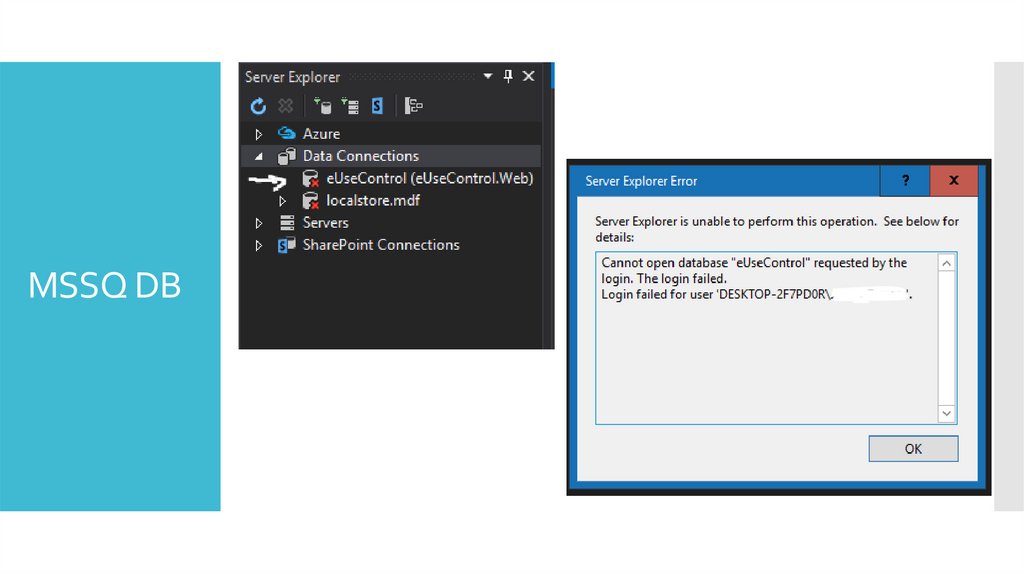1024x574 pixels.
Task: Expand the Azure node
Action: pos(259,134)
